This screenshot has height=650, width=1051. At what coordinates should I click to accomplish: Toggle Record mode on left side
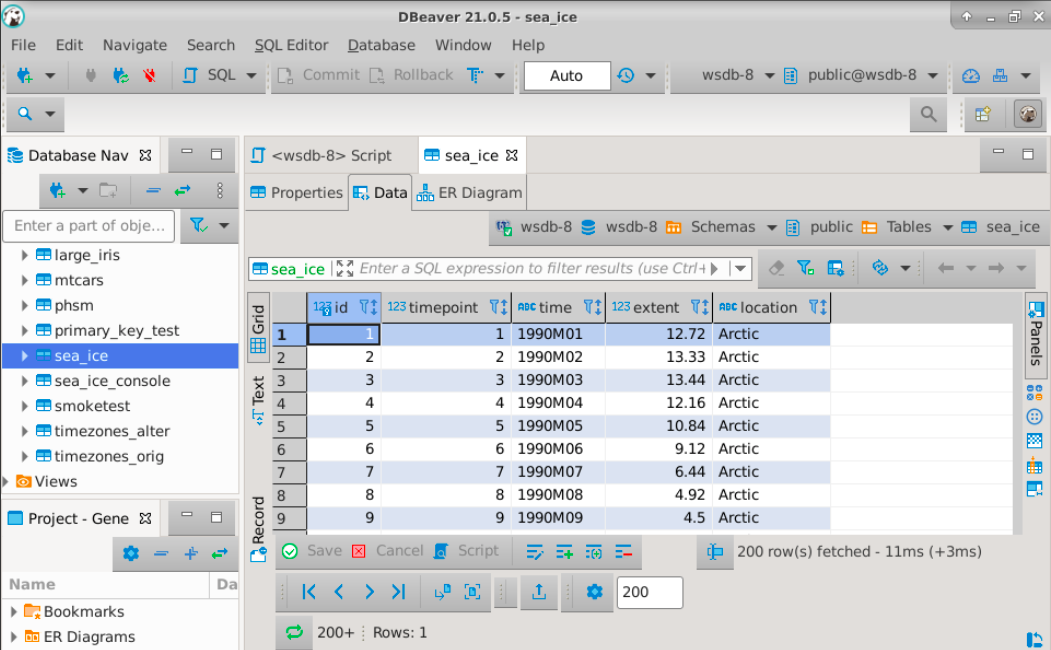(x=258, y=529)
